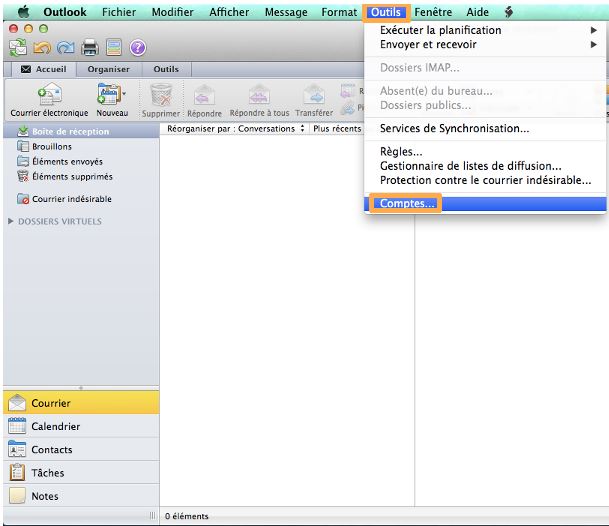Click the green zoom window button
The height and width of the screenshot is (526, 609).
(x=44, y=29)
